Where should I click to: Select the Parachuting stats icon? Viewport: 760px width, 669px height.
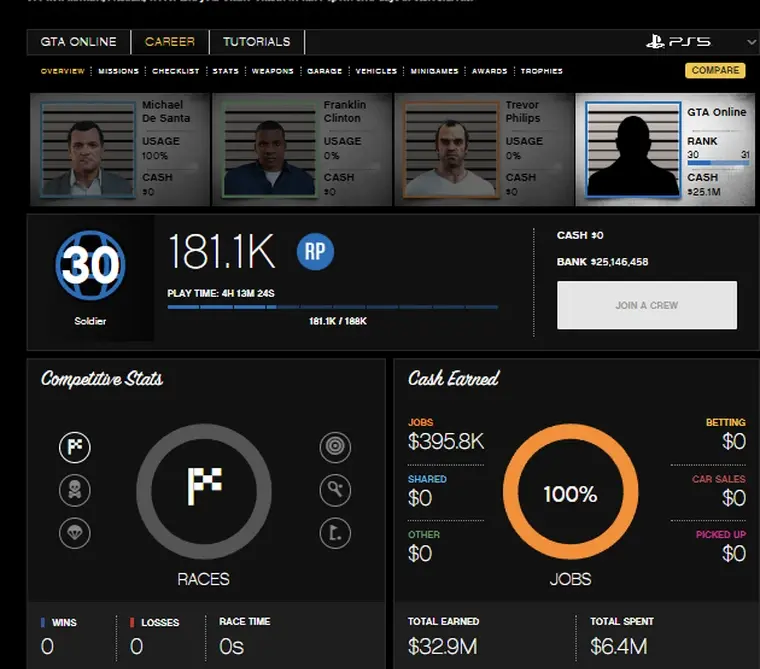[75, 532]
